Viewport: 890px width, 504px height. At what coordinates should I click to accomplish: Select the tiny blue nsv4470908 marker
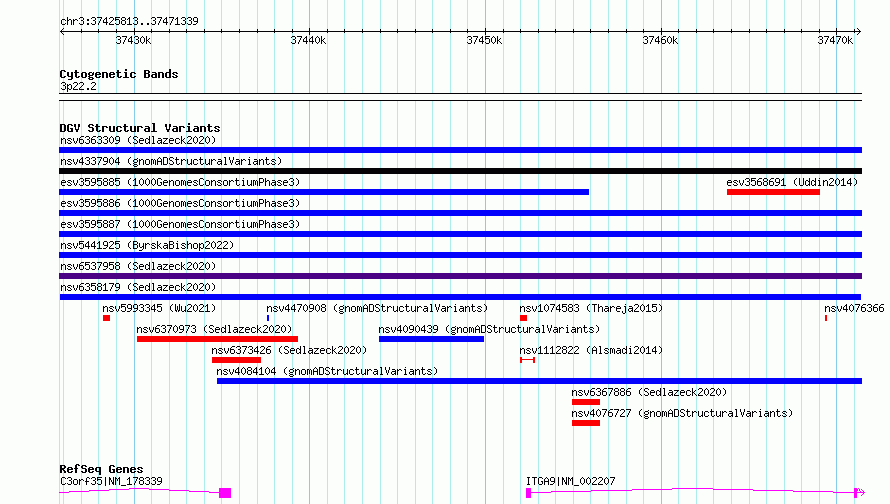(x=268, y=318)
